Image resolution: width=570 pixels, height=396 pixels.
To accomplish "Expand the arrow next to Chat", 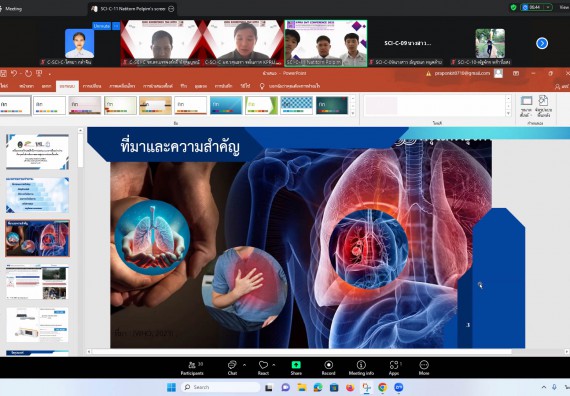I will (x=244, y=364).
